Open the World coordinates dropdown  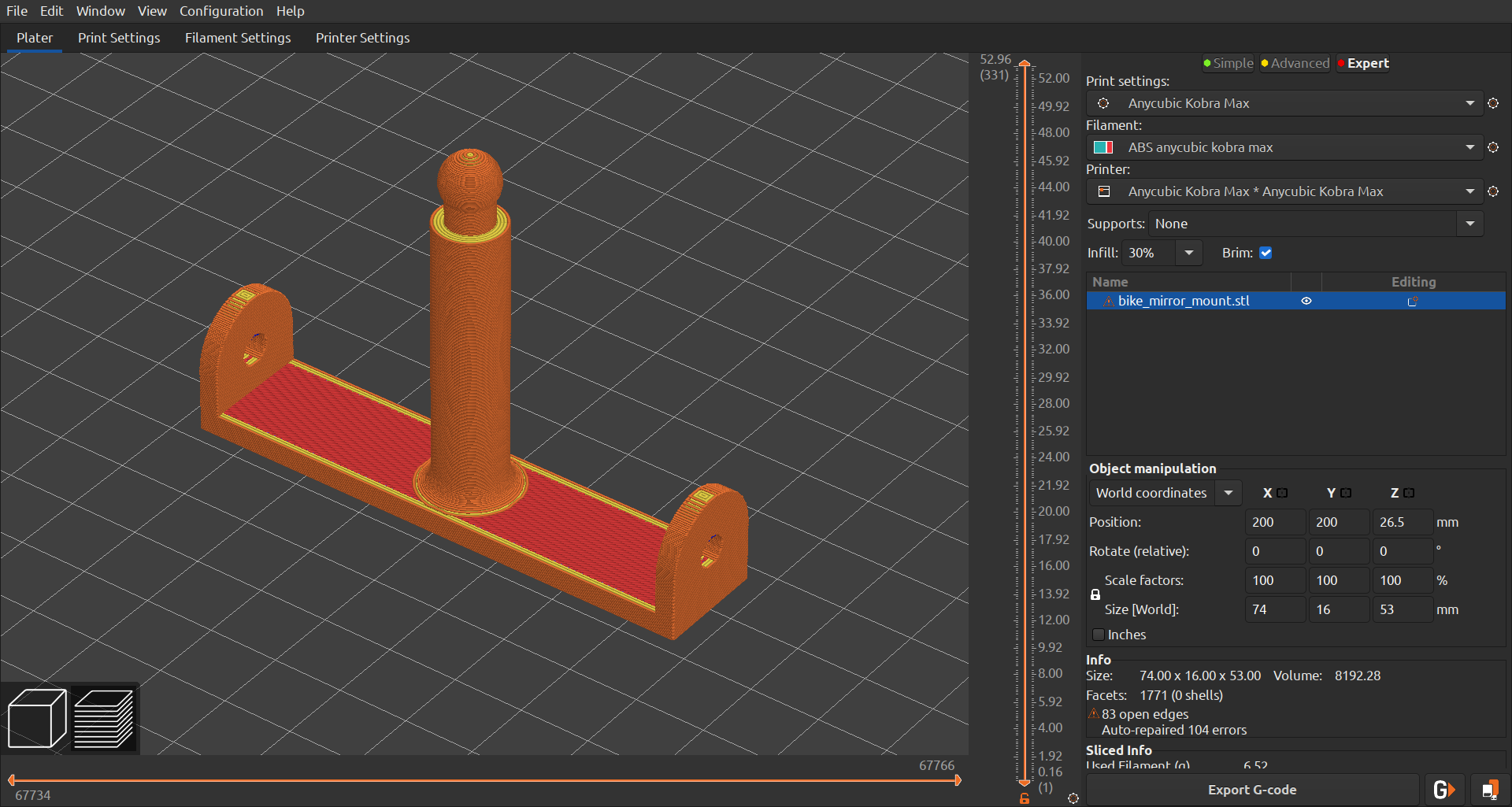pos(1228,493)
